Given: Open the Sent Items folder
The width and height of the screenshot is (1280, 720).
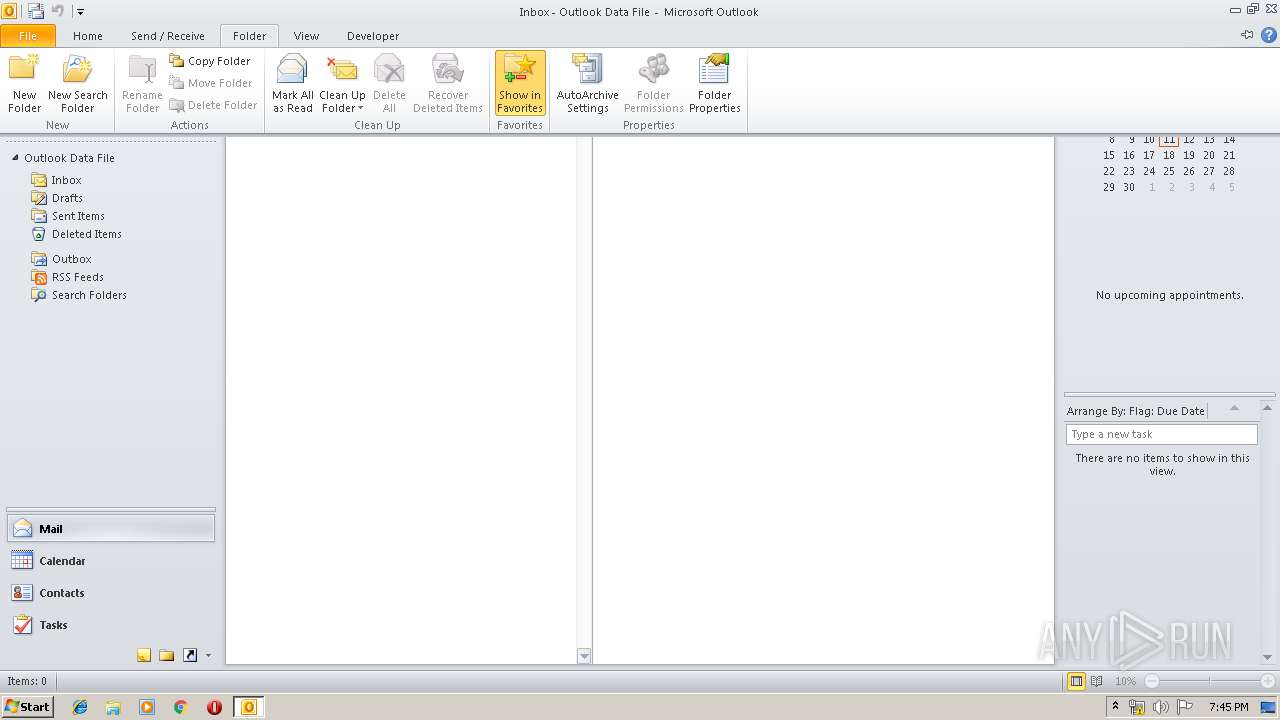Looking at the screenshot, I should pos(78,216).
